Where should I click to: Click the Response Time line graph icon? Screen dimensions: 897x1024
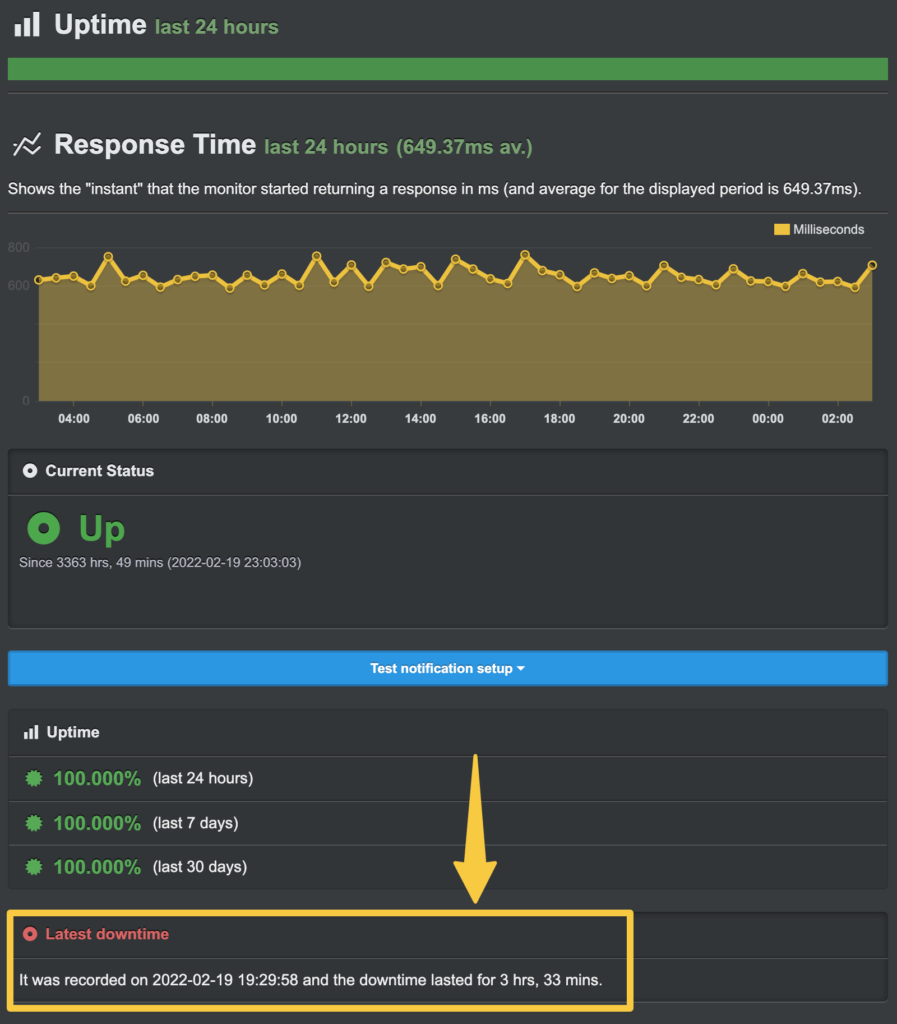27,144
